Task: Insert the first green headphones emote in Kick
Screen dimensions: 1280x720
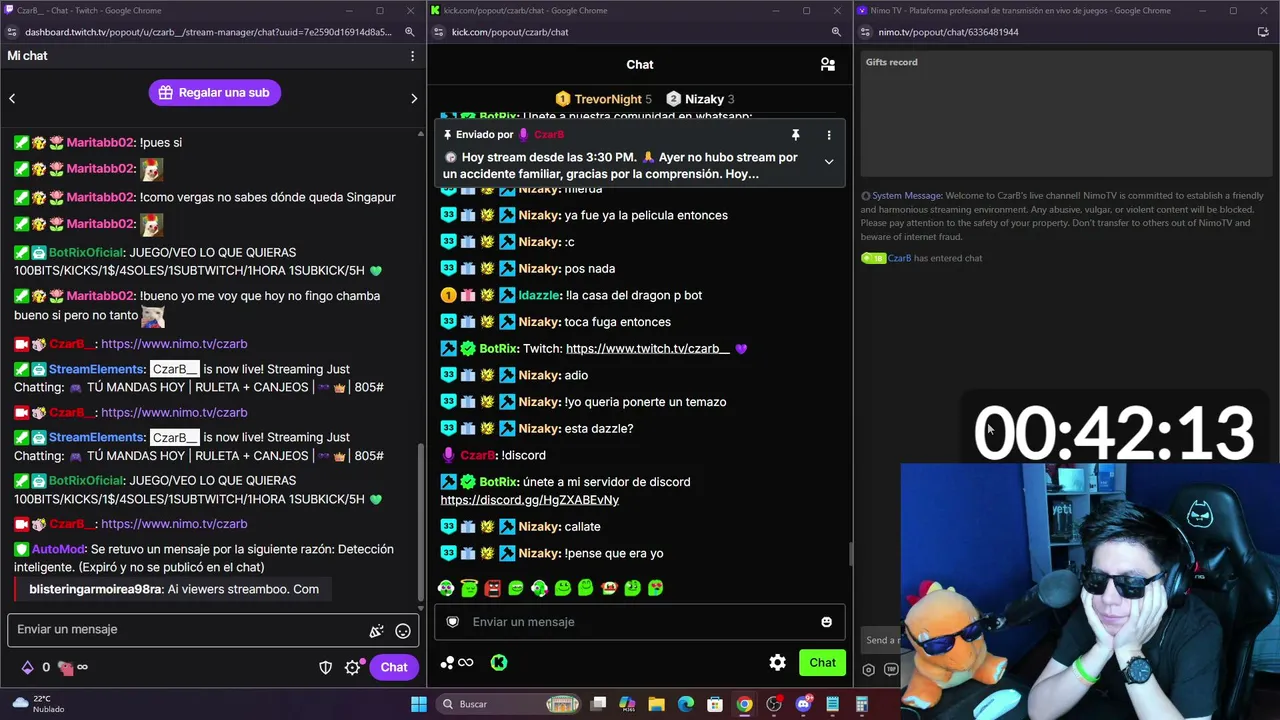Action: click(446, 588)
